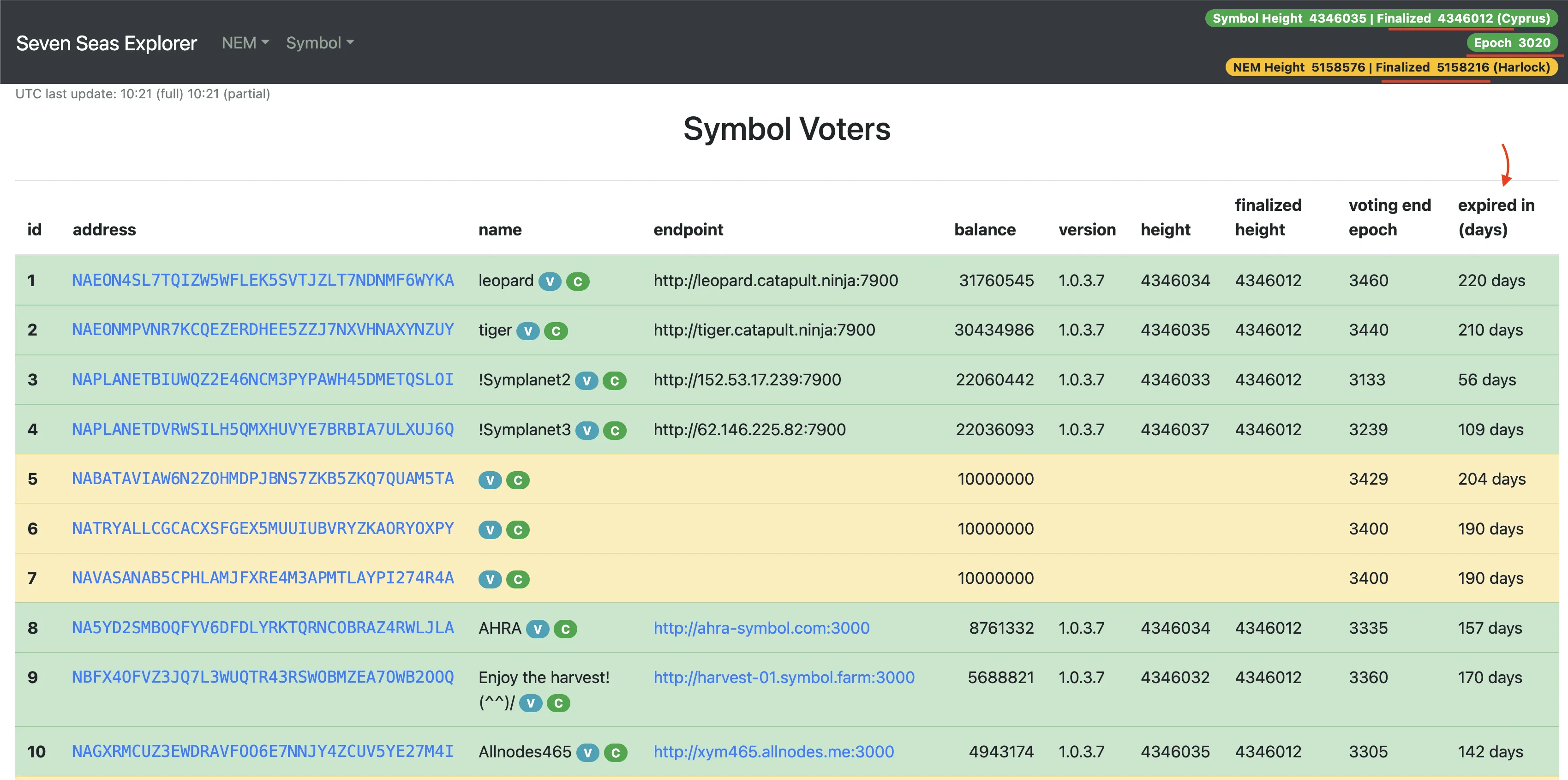Open address NAEON4SL7TQIZW5WFLEK5SVTJZLT7NDNMF6WYKA
1568x780 pixels.
[263, 280]
